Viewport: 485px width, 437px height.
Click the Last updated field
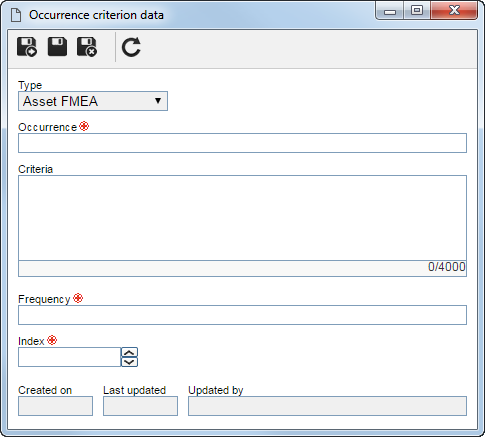[140, 406]
